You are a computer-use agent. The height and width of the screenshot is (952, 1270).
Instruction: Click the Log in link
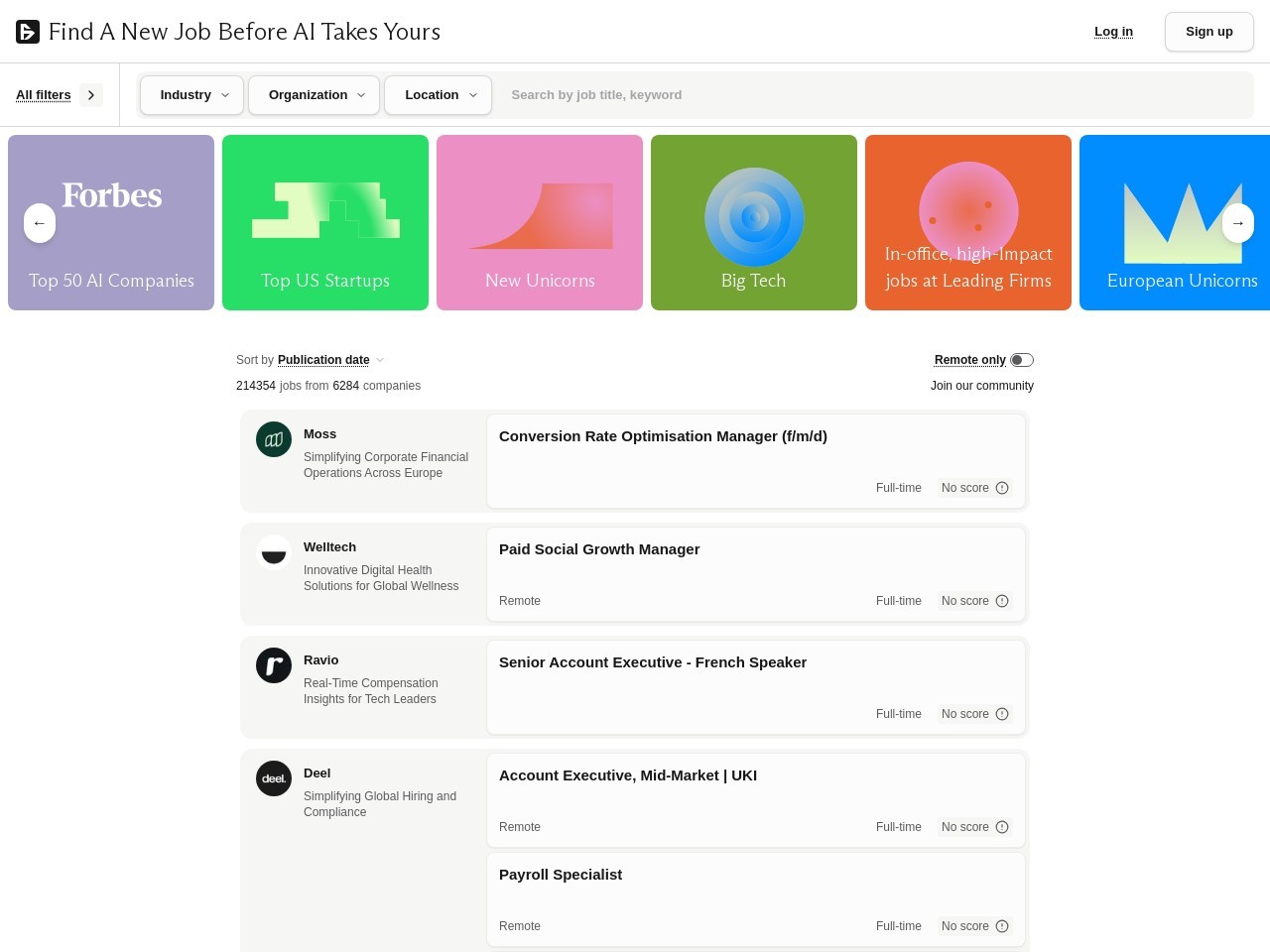click(x=1113, y=32)
